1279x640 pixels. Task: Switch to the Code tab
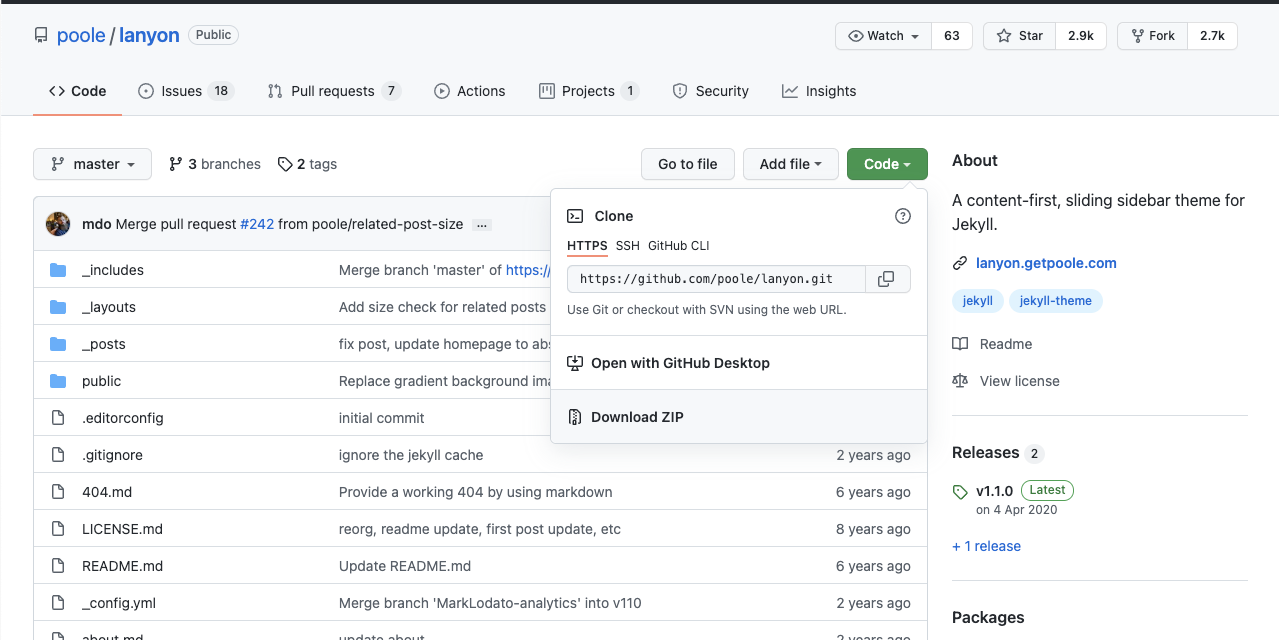click(x=77, y=91)
